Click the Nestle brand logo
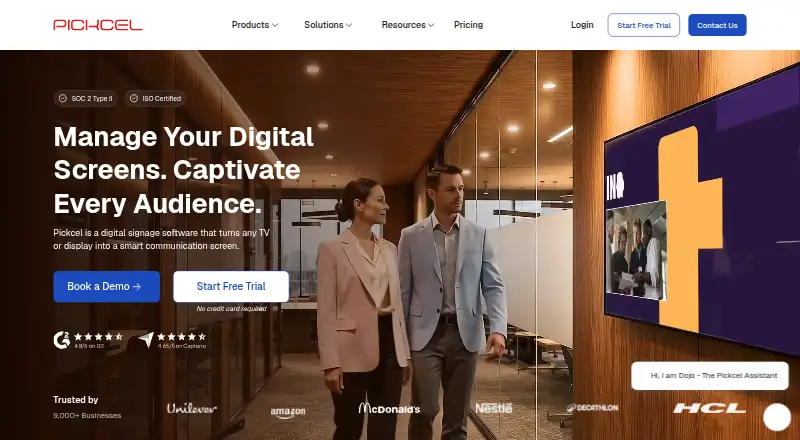Viewport: 800px width, 440px height. pyautogui.click(x=494, y=408)
